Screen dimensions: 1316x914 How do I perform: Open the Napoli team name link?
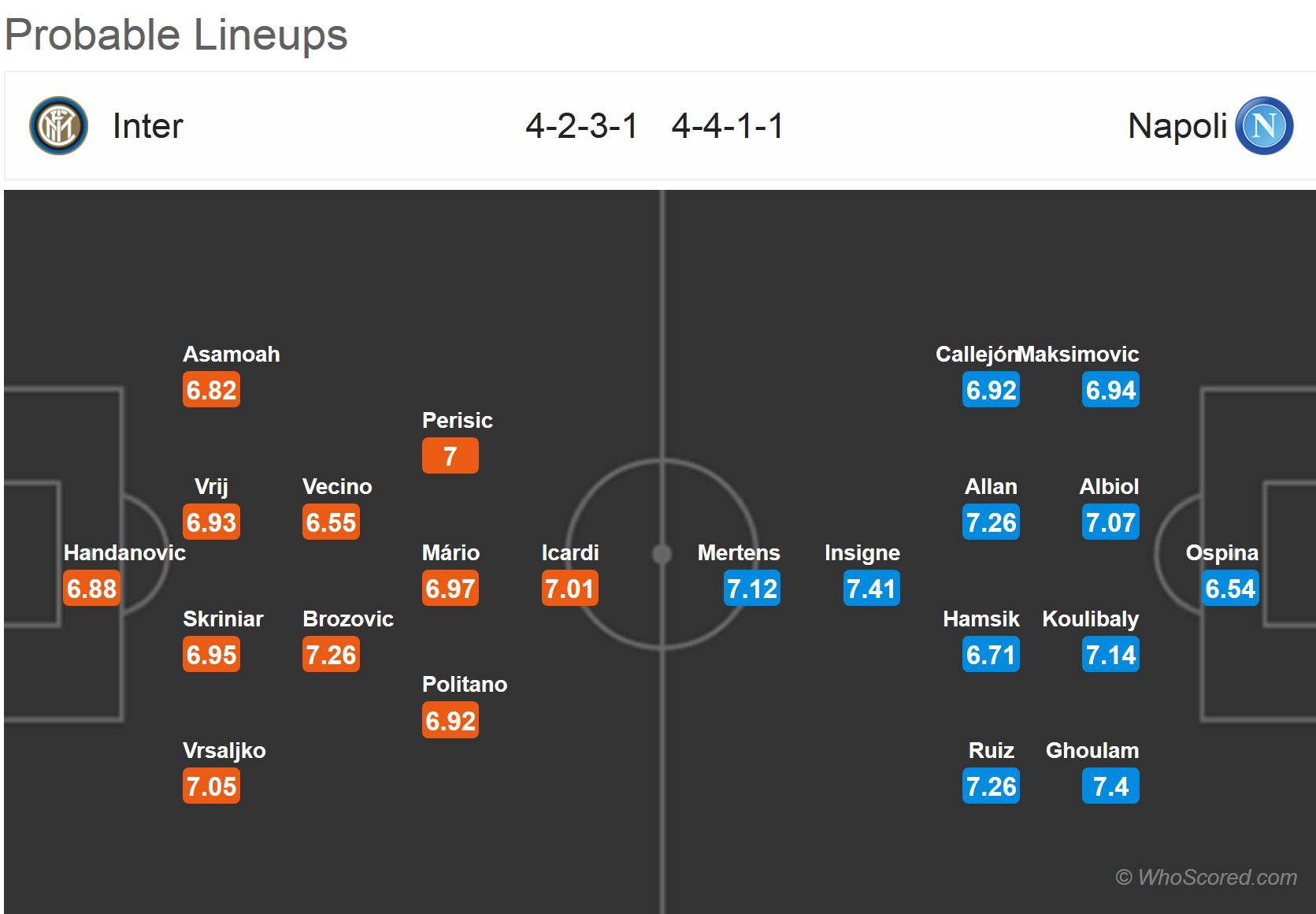click(1177, 126)
